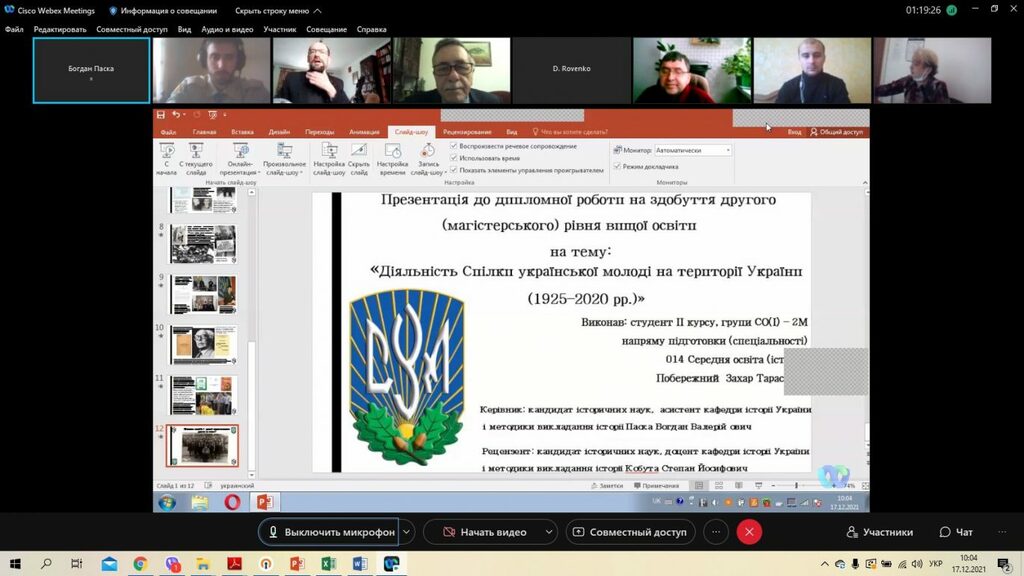Expand video options dropdown arrow
The width and height of the screenshot is (1024, 576).
tap(549, 532)
